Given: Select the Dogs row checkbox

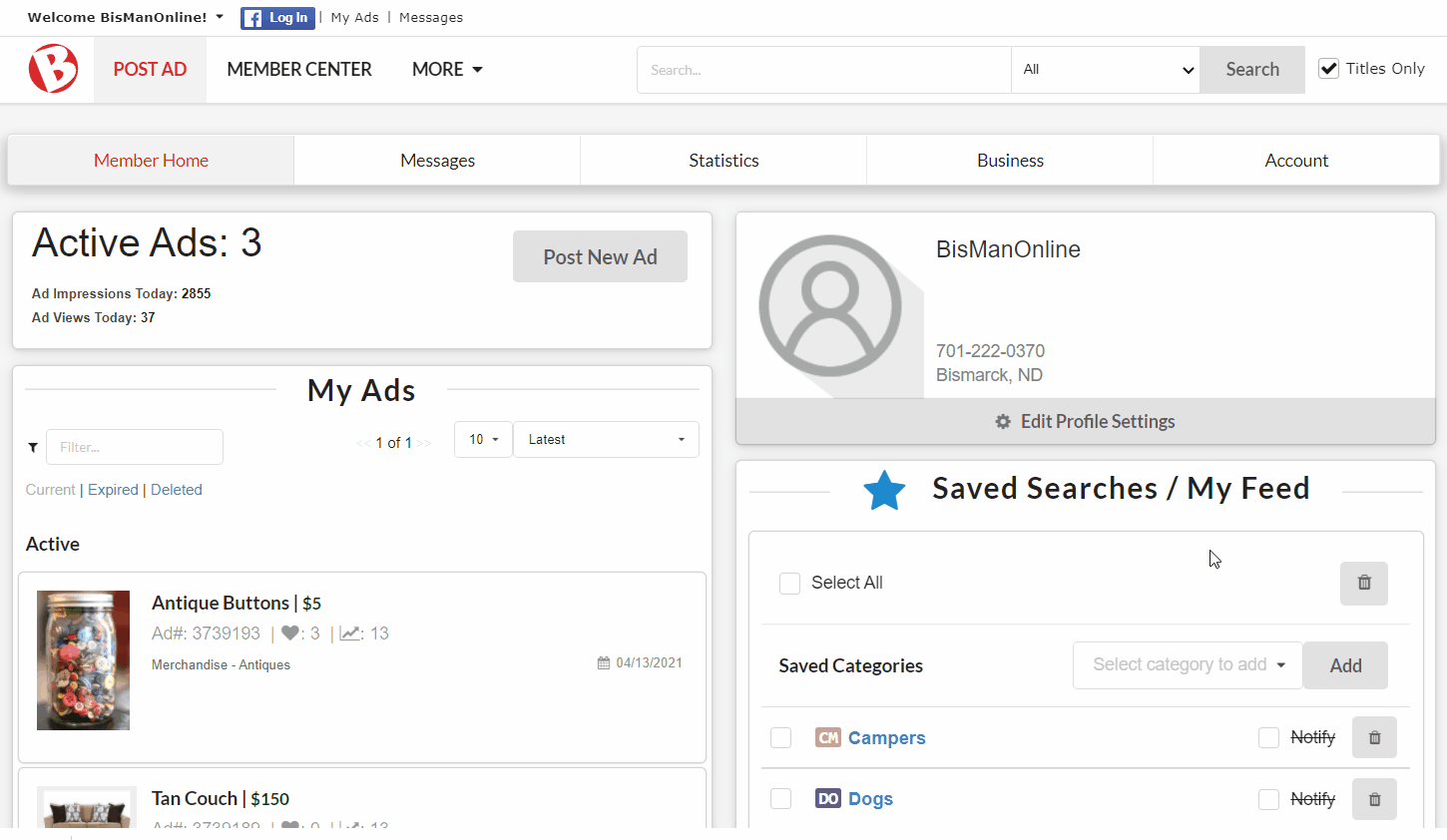Looking at the screenshot, I should pos(781,799).
